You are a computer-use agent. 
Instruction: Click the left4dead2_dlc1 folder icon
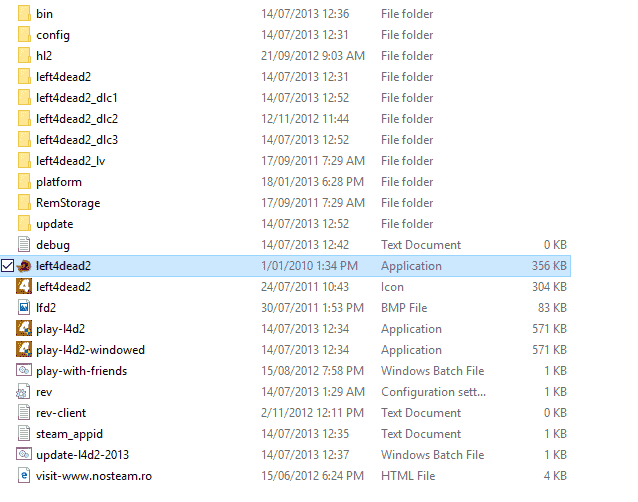click(x=24, y=98)
